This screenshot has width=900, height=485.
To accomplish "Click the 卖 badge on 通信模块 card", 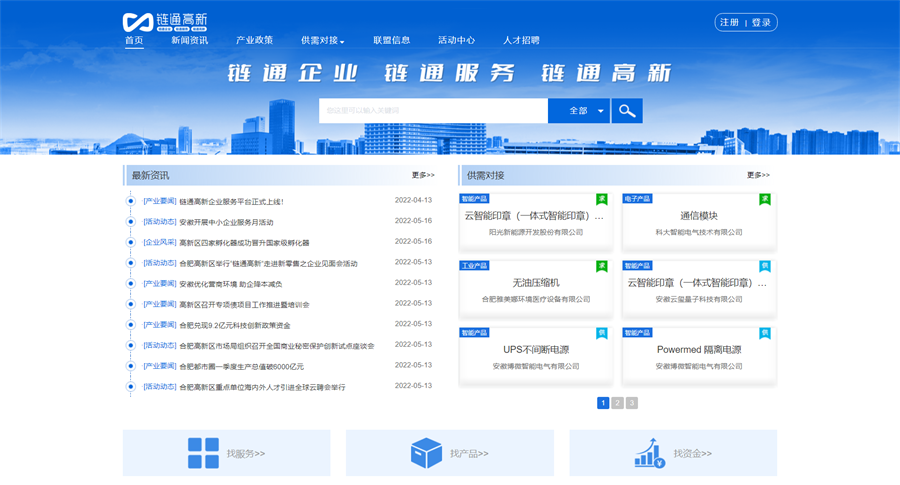I will (x=765, y=199).
